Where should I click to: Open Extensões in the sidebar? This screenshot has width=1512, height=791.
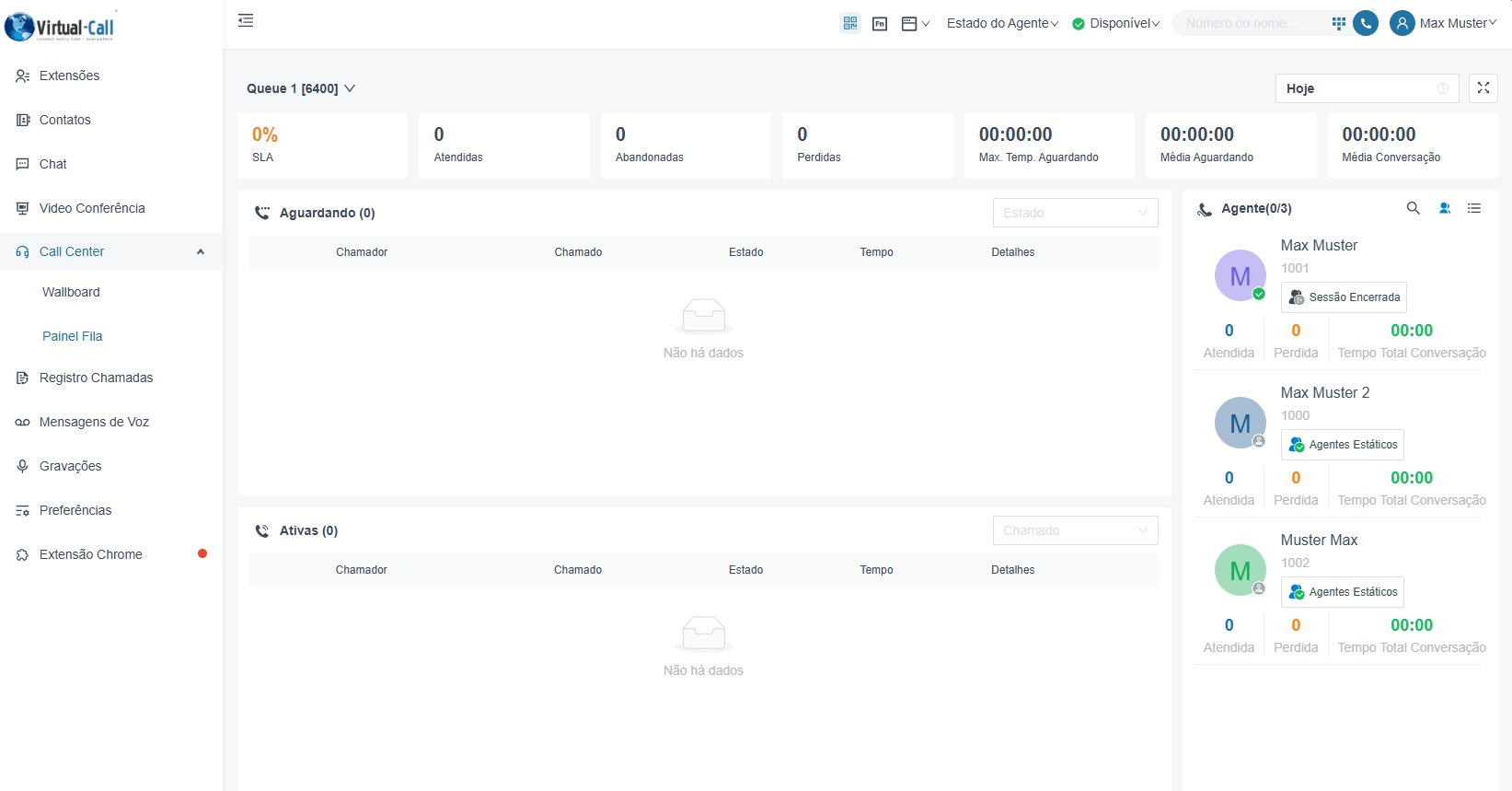pos(111,76)
